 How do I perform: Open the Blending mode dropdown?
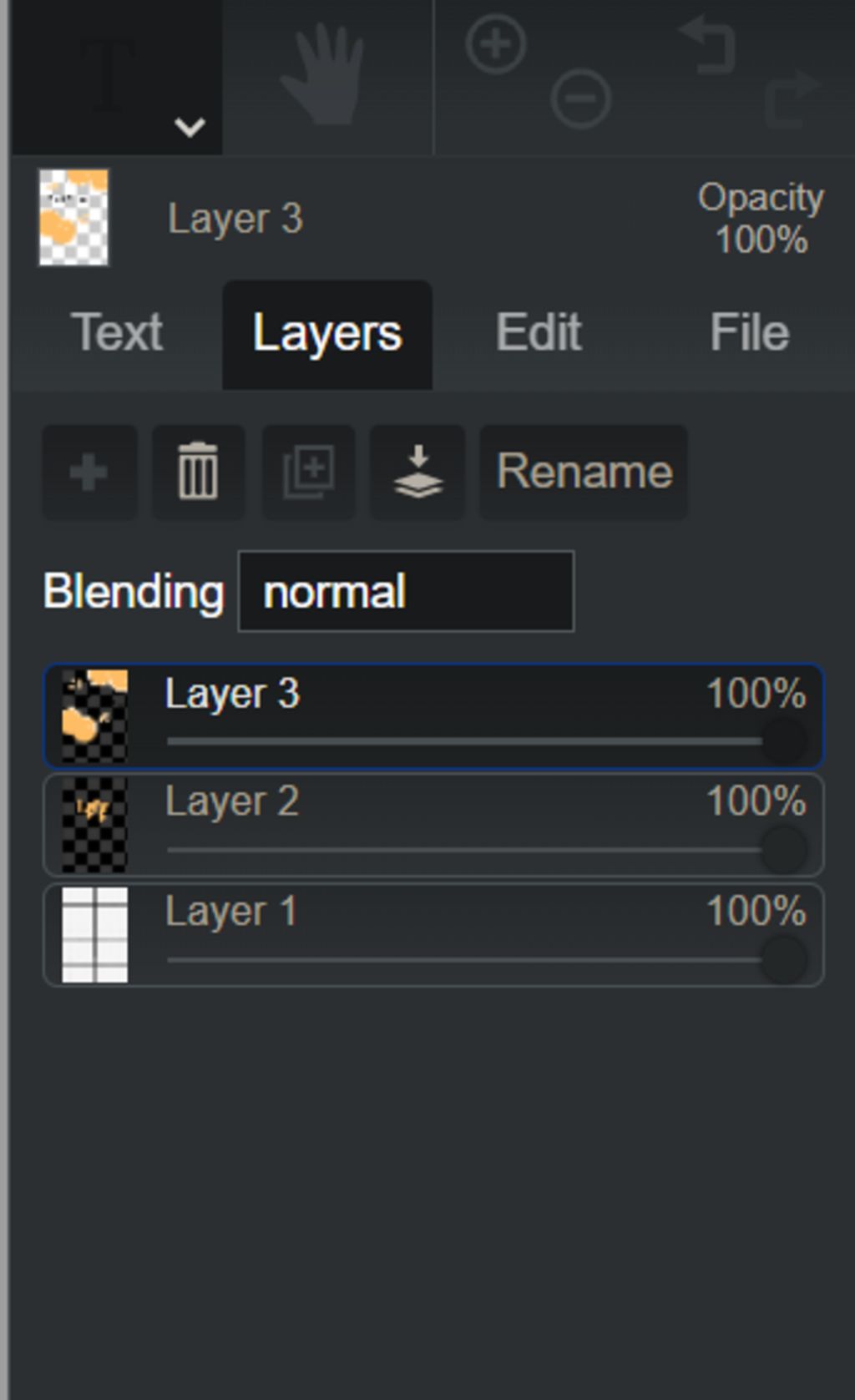coord(406,591)
